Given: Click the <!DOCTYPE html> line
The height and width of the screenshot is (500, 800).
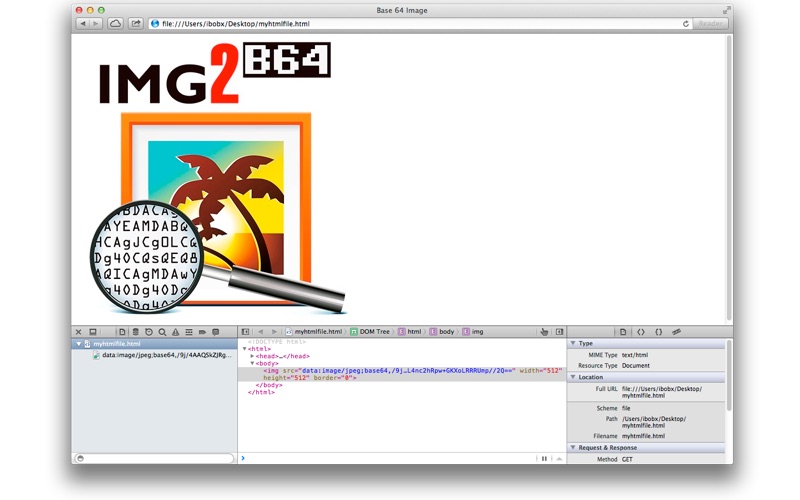Looking at the screenshot, I should (277, 342).
